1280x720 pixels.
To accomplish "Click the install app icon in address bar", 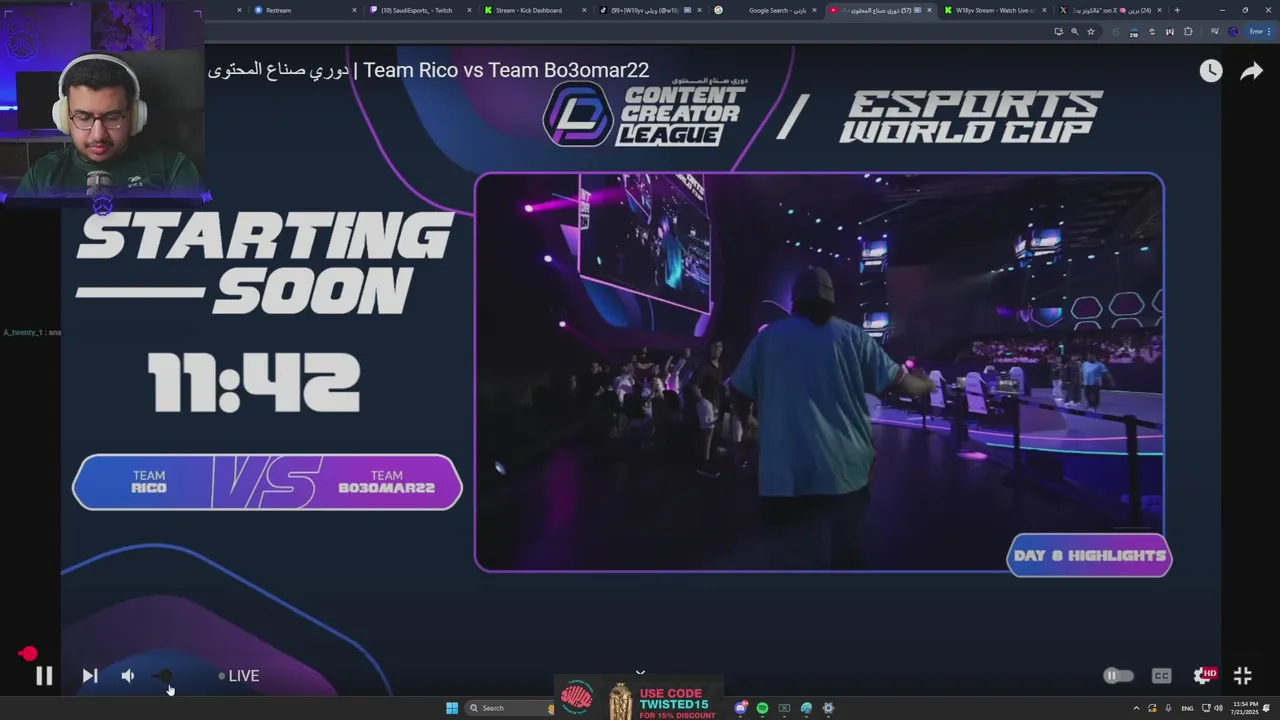I will click(1059, 32).
